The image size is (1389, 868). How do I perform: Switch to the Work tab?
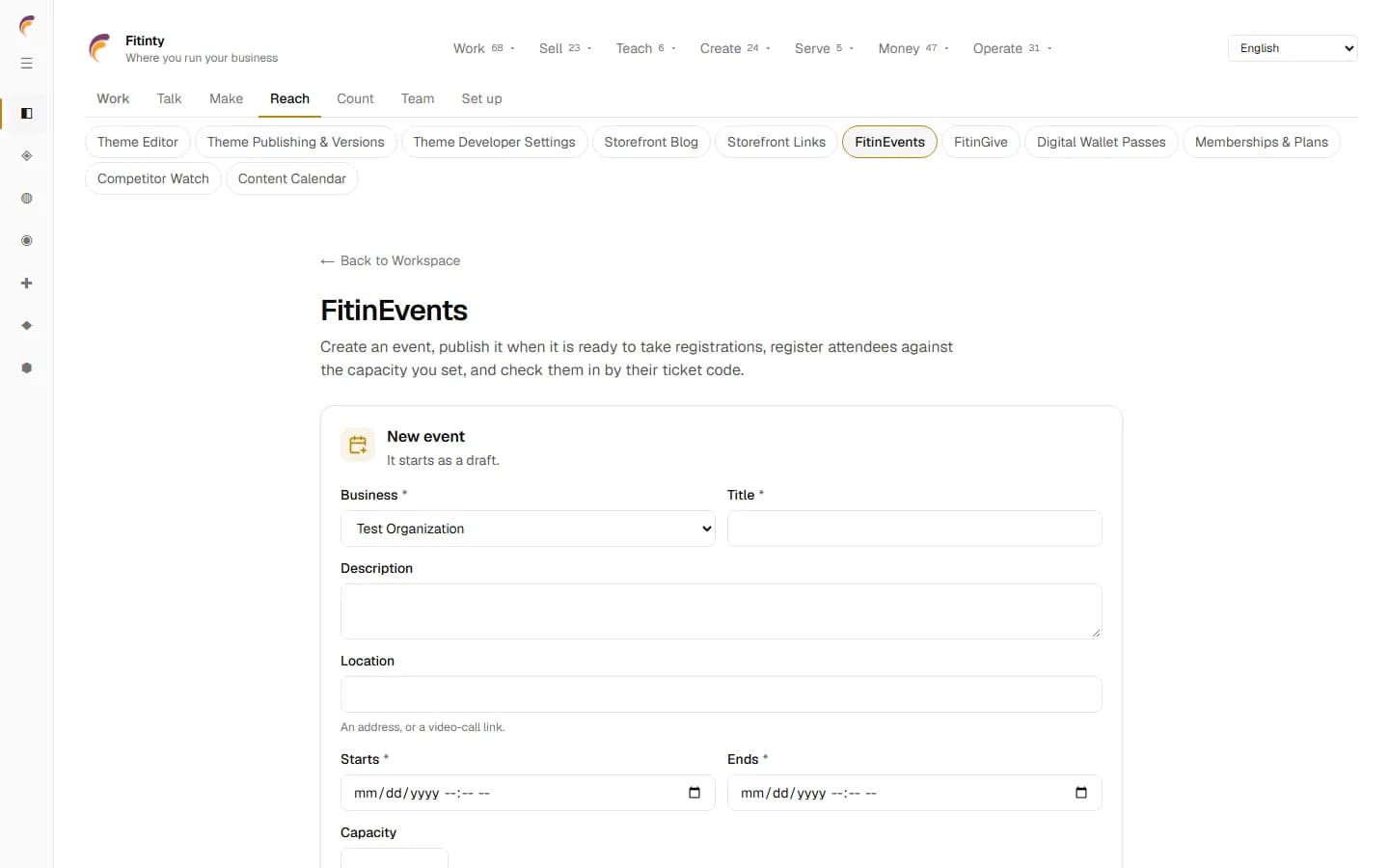[x=113, y=98]
